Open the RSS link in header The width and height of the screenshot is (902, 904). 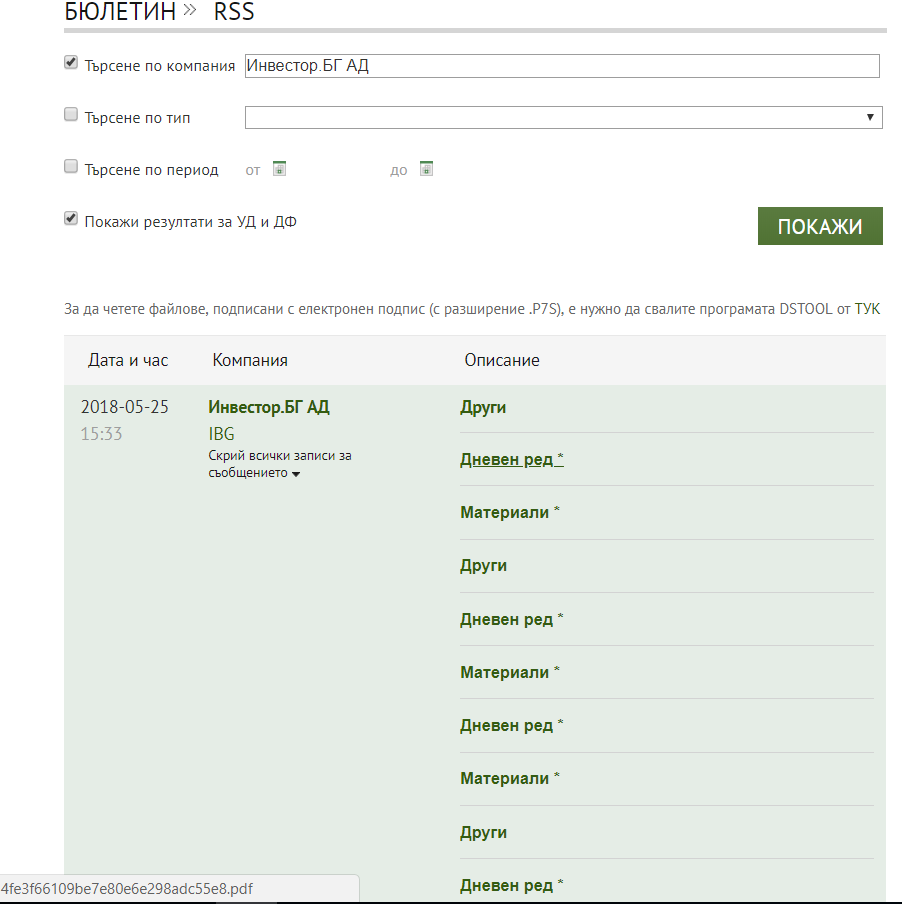click(x=234, y=12)
